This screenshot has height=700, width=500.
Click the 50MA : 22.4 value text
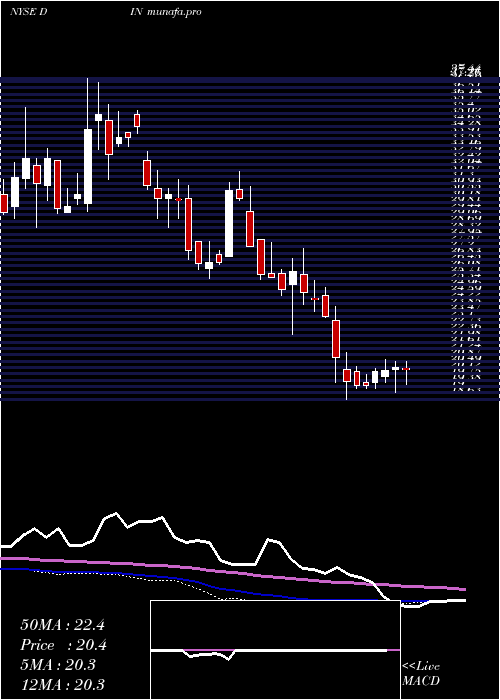(62, 625)
